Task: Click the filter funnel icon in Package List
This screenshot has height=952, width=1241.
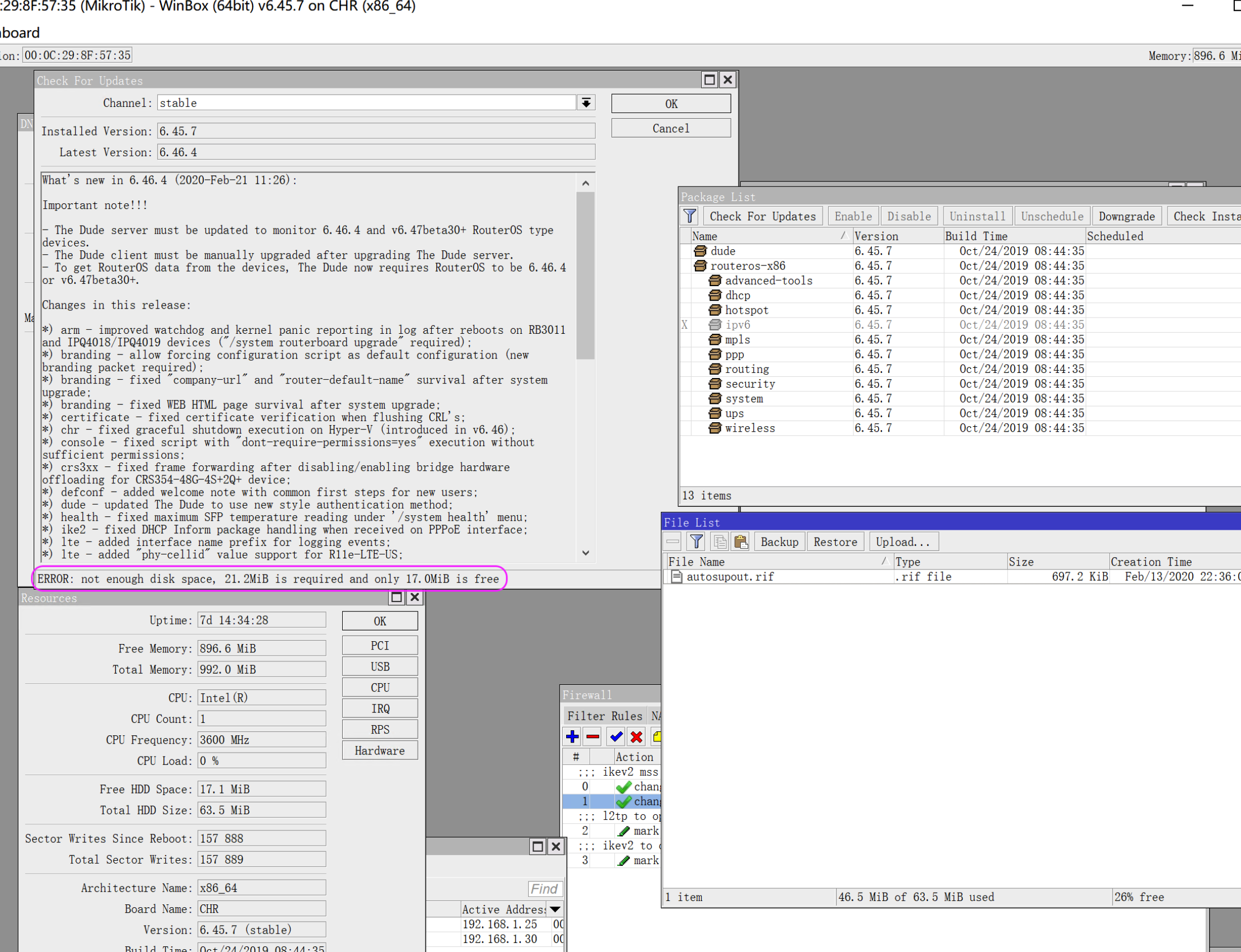Action: 689,216
